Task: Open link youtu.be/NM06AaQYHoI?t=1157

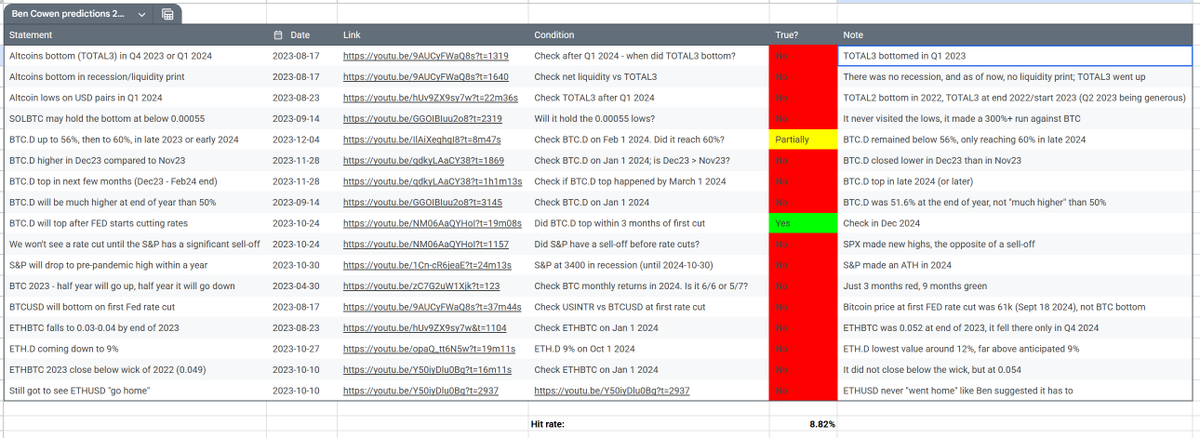Action: [x=426, y=245]
